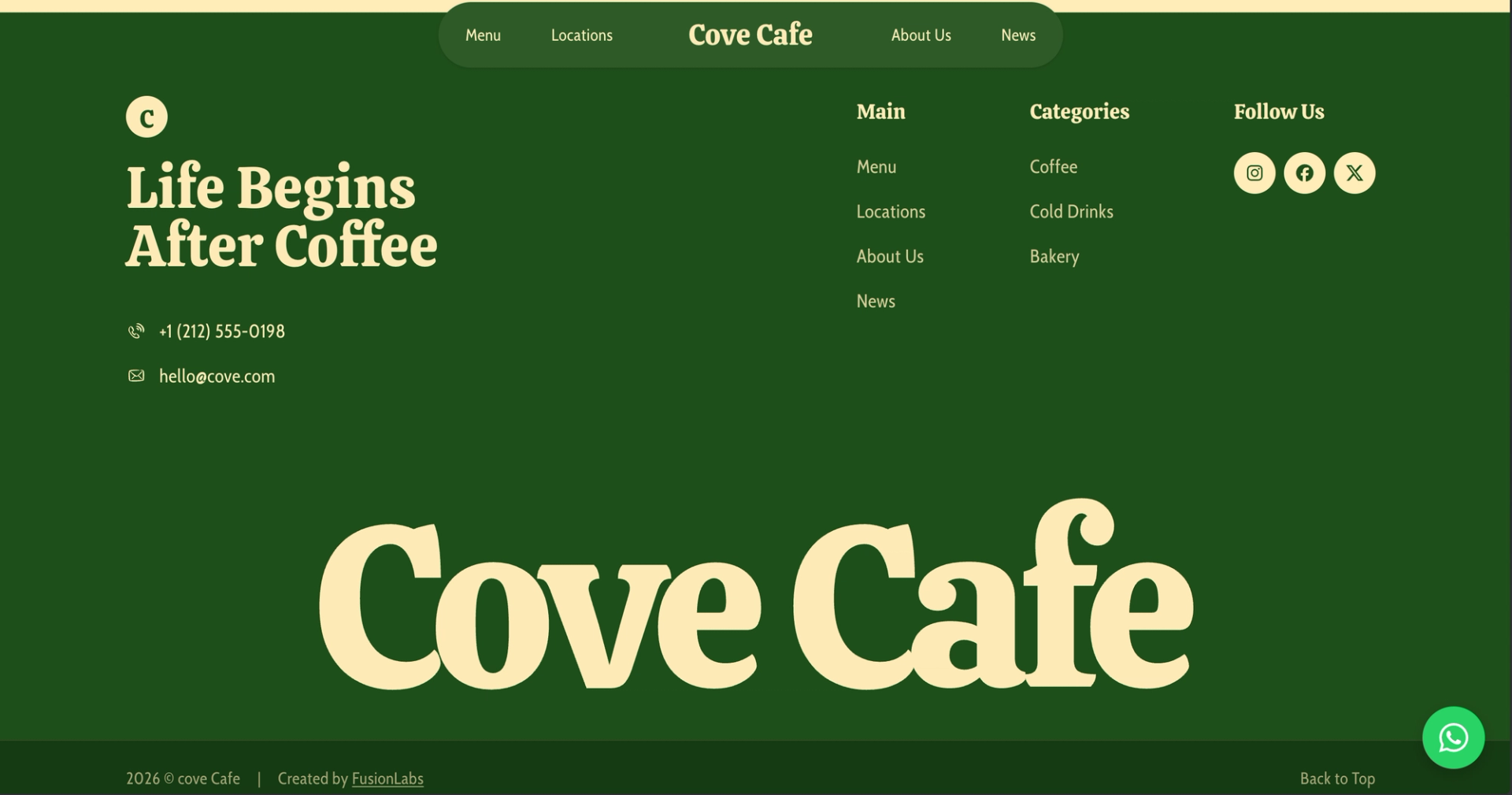Viewport: 1512px width, 795px height.
Task: Click the envelope icon beside the email
Action: (x=136, y=376)
